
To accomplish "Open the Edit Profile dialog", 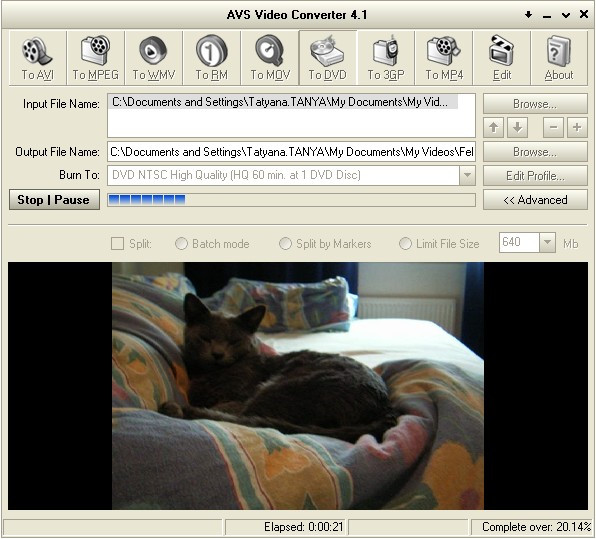I will [x=535, y=176].
